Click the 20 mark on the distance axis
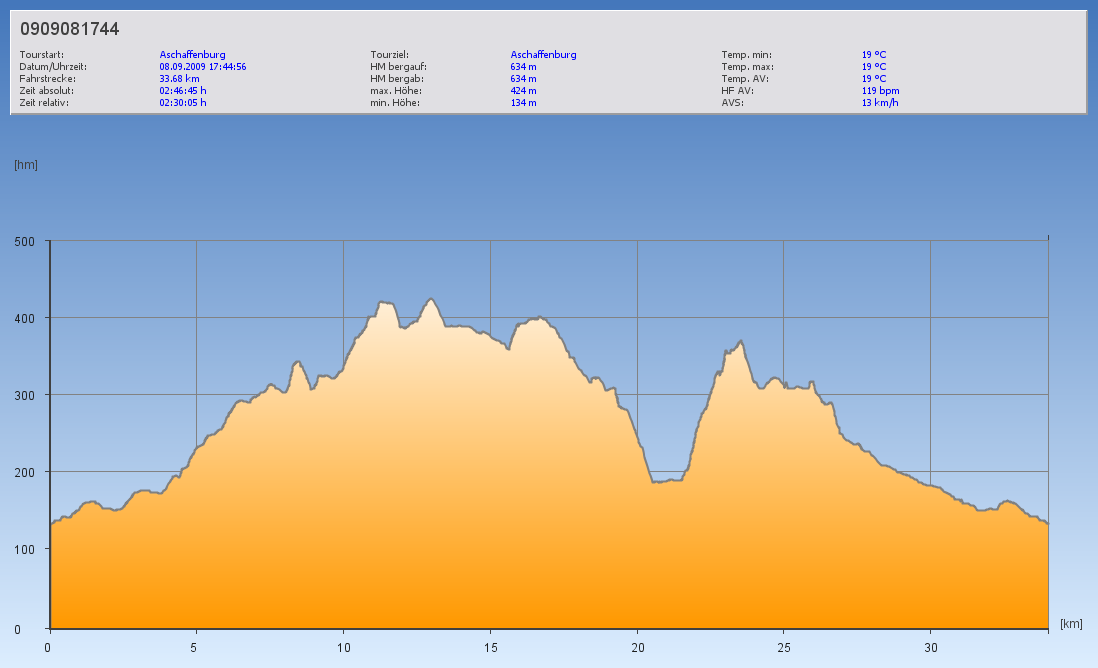The image size is (1098, 668). [637, 647]
